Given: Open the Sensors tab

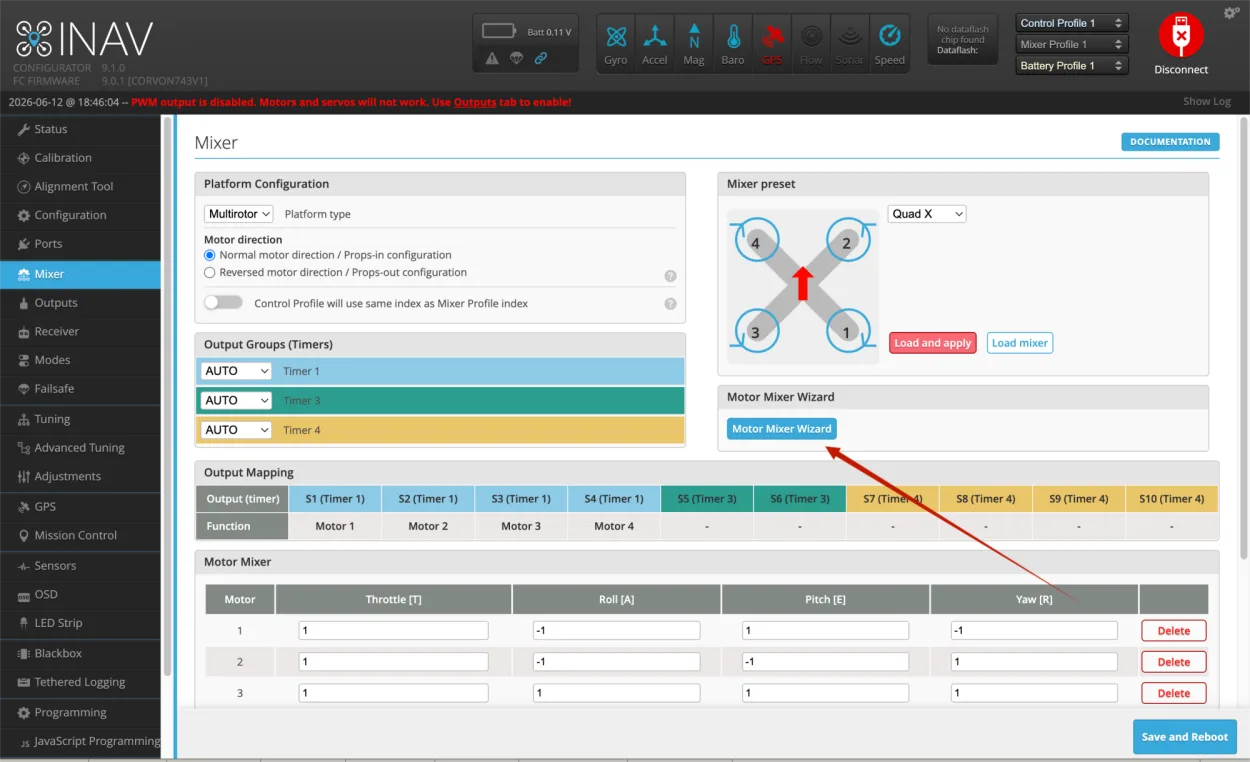Looking at the screenshot, I should (80, 566).
